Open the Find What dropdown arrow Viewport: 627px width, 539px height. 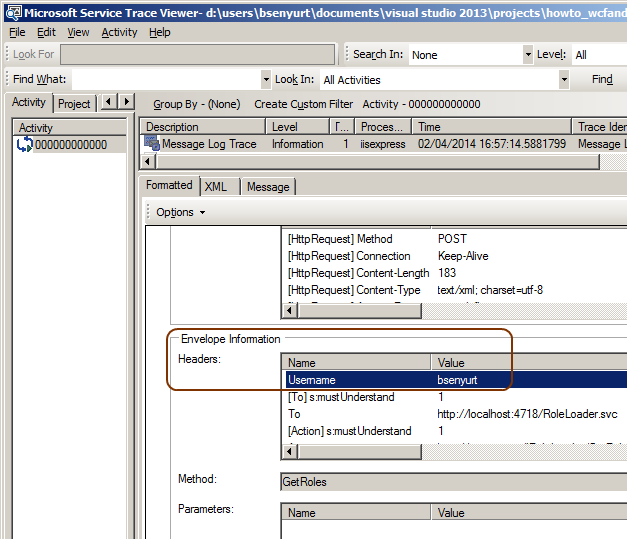click(266, 80)
